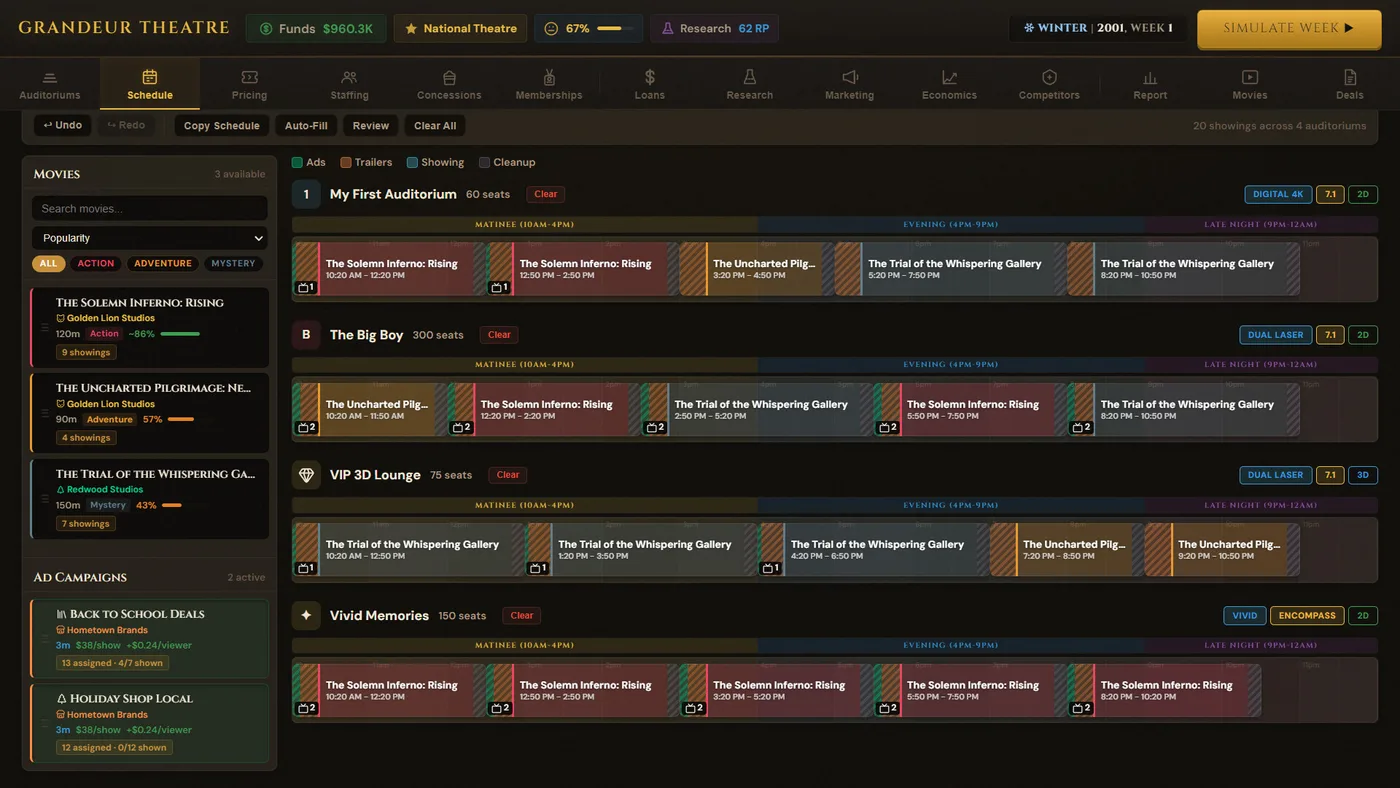Select the Action genre filter chip

[x=96, y=263]
